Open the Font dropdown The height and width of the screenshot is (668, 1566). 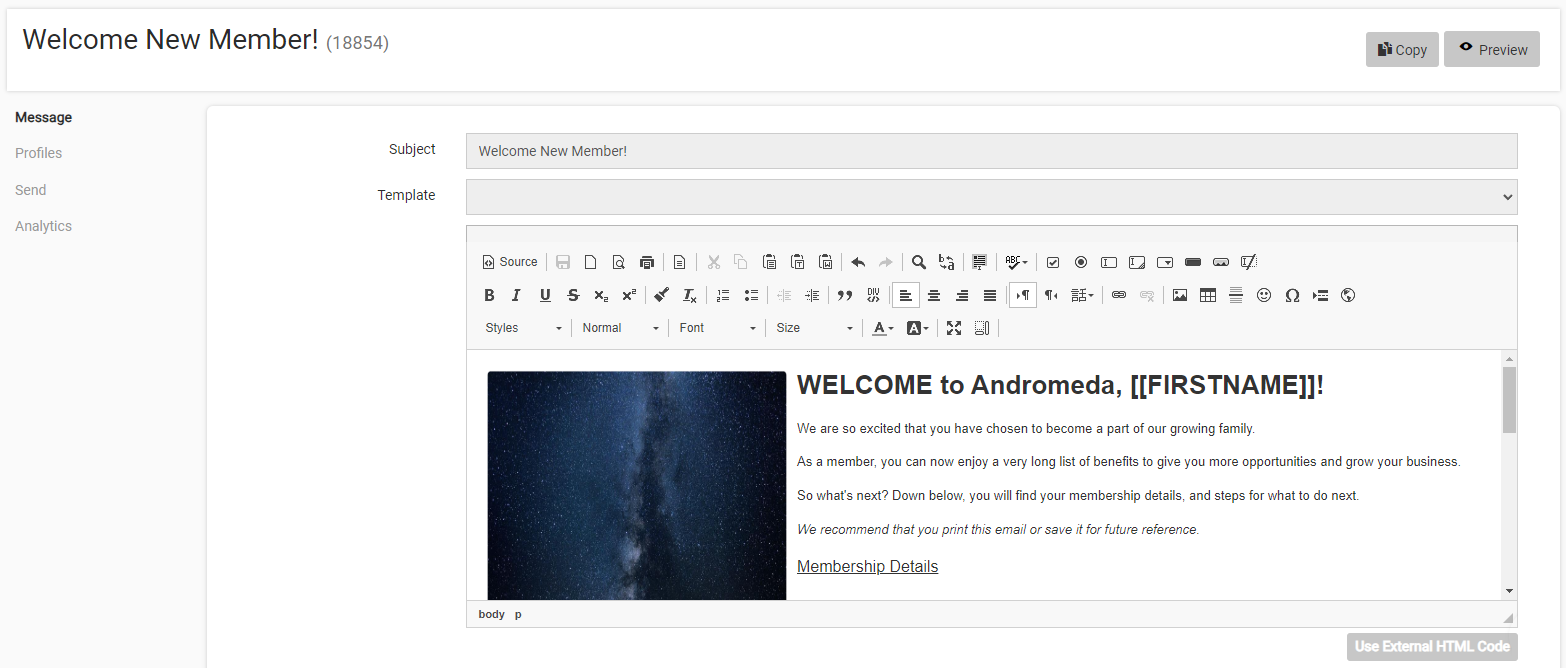coord(717,328)
